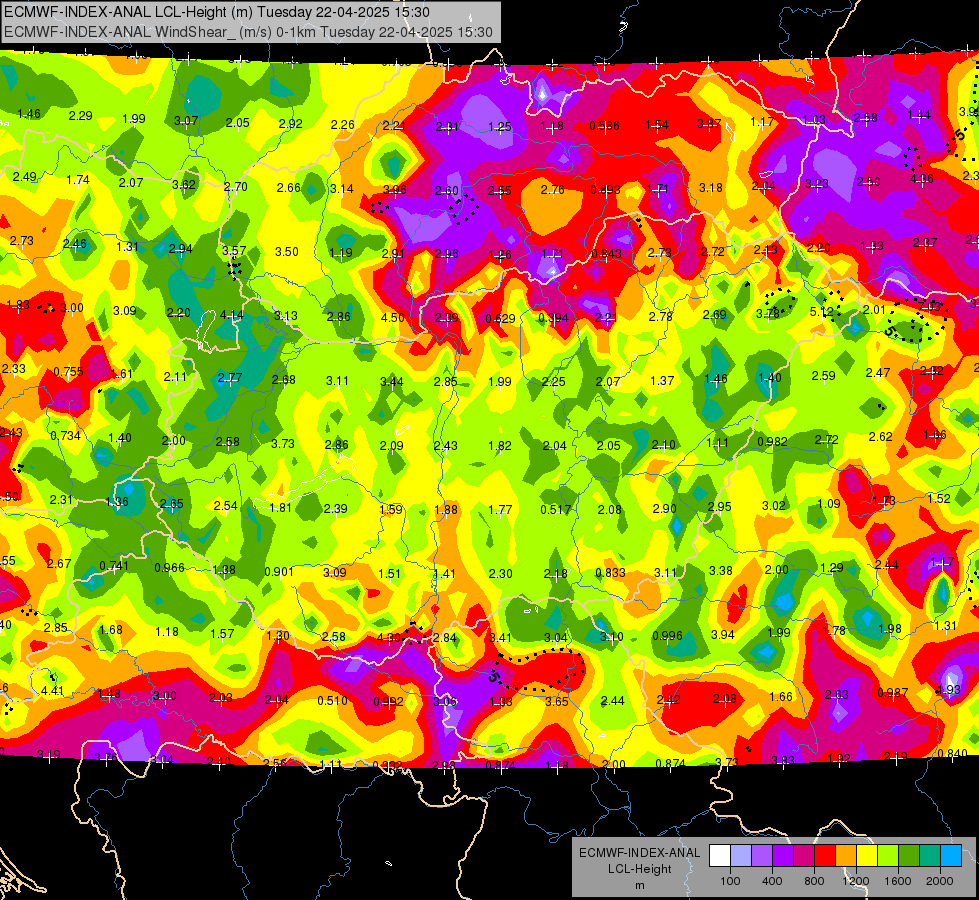Image resolution: width=979 pixels, height=900 pixels.
Task: Click the teal legend swatch
Action: pos(930,856)
